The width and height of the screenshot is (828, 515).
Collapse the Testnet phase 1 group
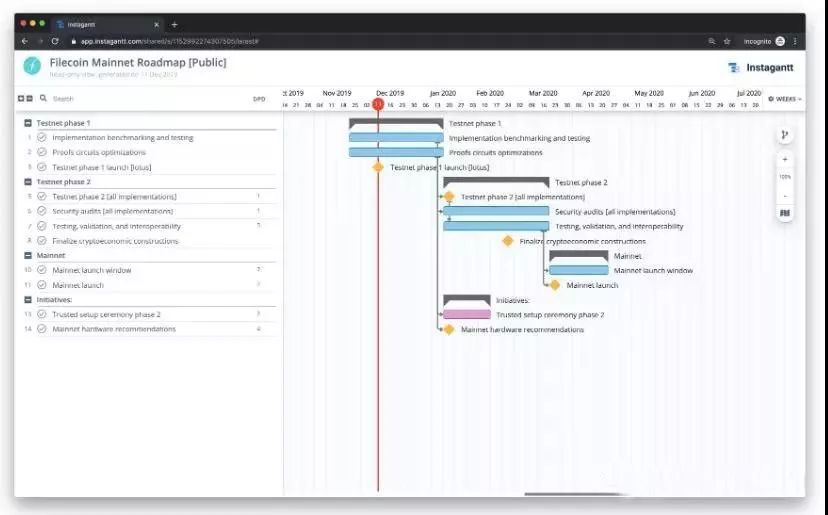28,123
